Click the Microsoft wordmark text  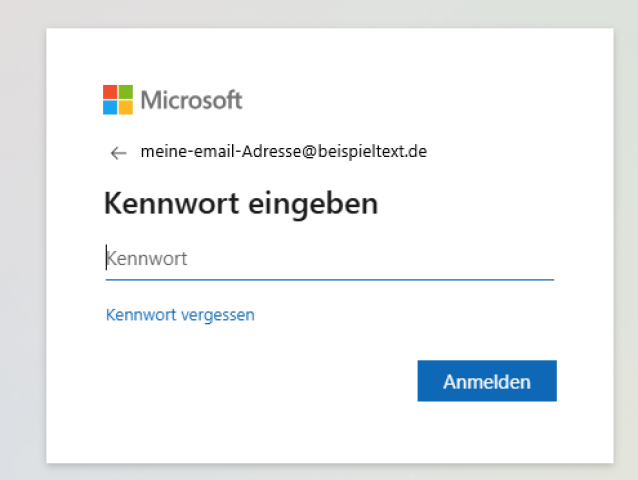[x=191, y=100]
